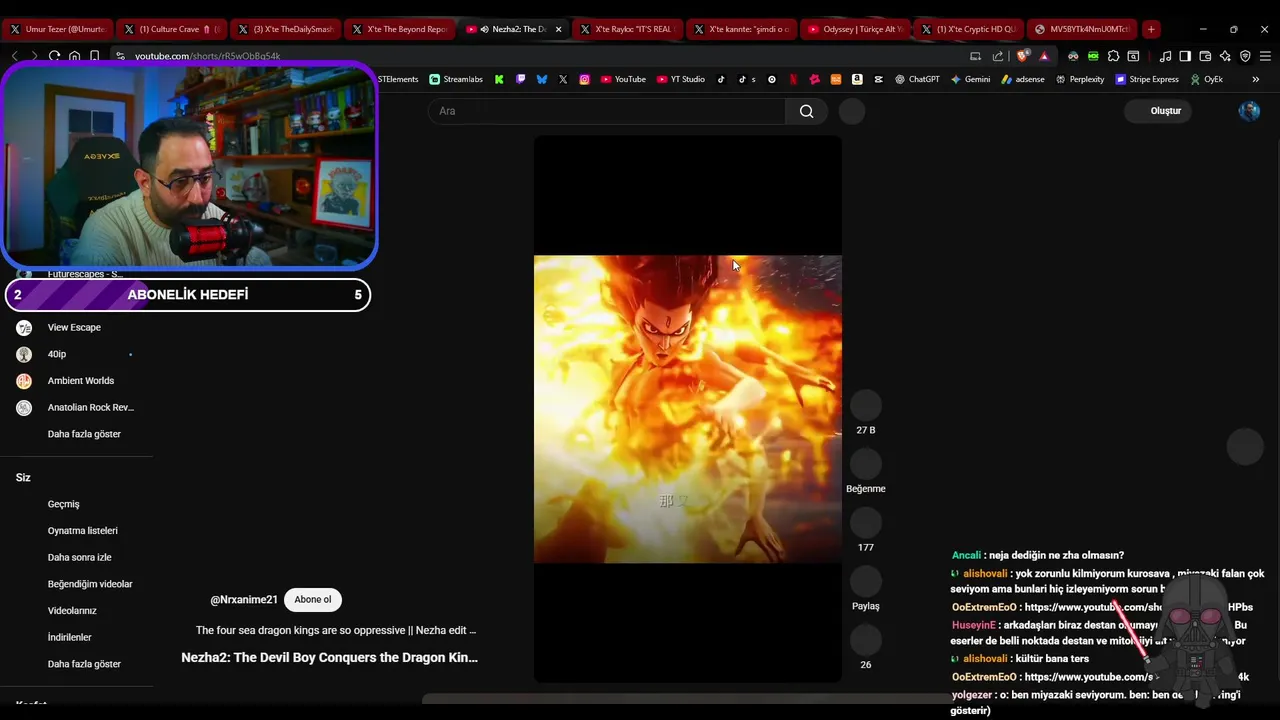The width and height of the screenshot is (1280, 720).
Task: Click the Brave Shields lion icon
Action: pyautogui.click(x=1023, y=56)
